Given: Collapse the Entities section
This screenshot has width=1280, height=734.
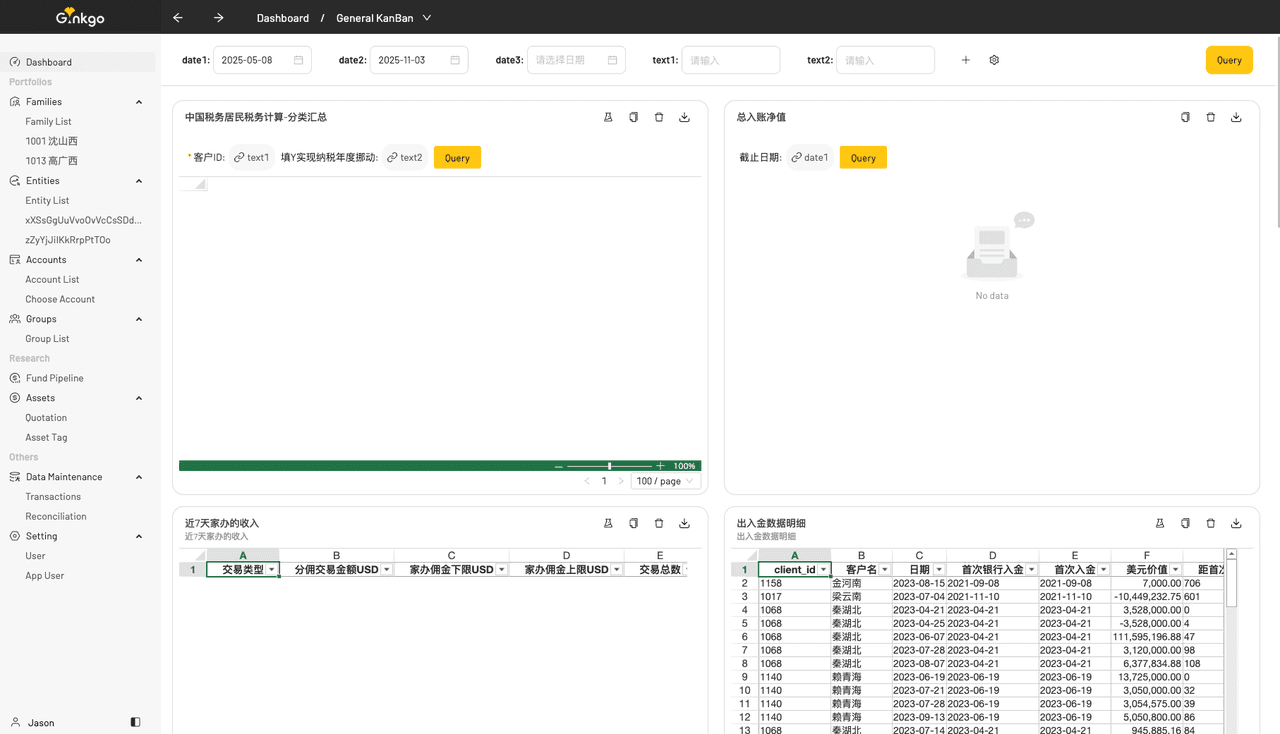Looking at the screenshot, I should coord(139,181).
